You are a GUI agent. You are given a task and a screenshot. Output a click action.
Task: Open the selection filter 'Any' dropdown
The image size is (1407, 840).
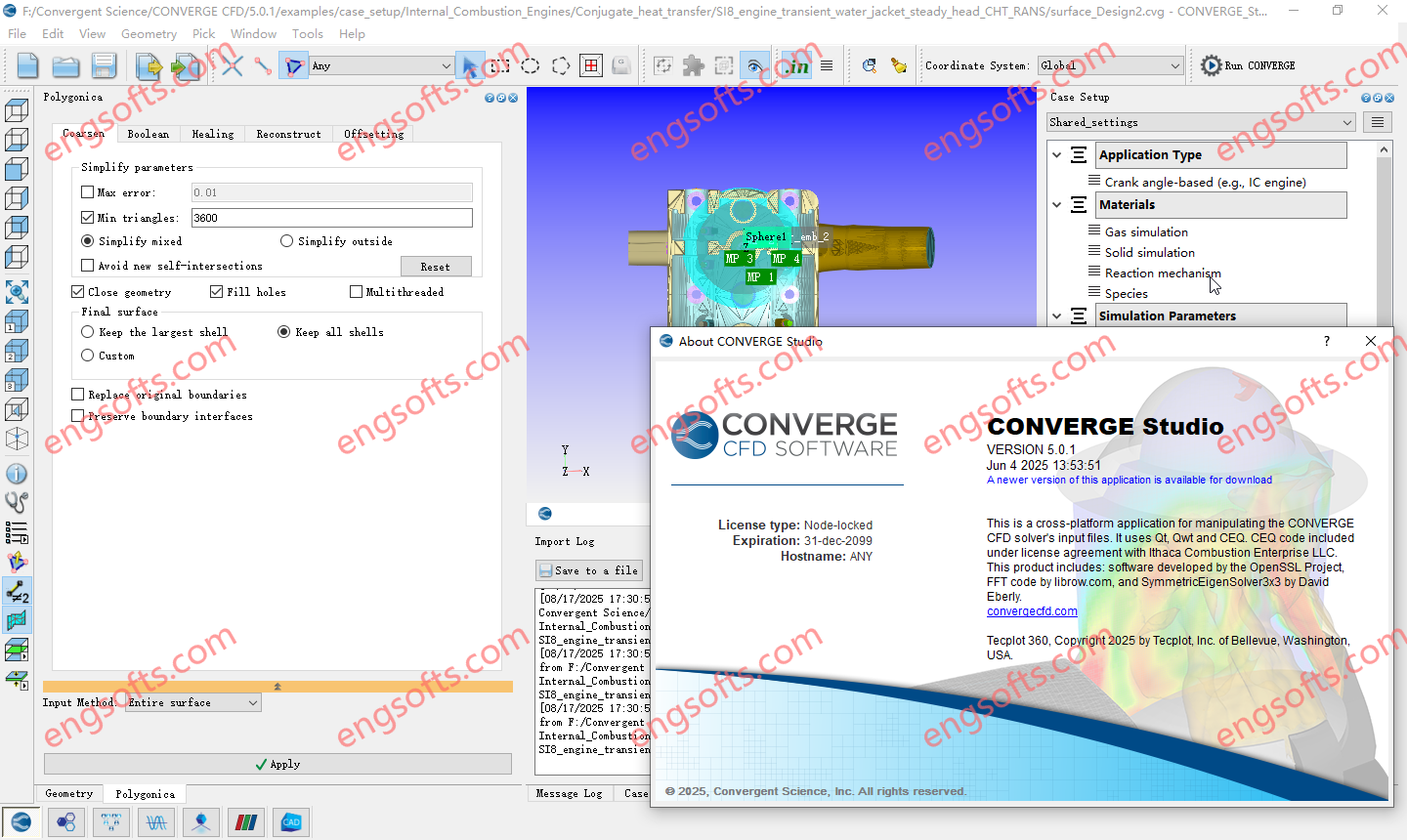381,65
